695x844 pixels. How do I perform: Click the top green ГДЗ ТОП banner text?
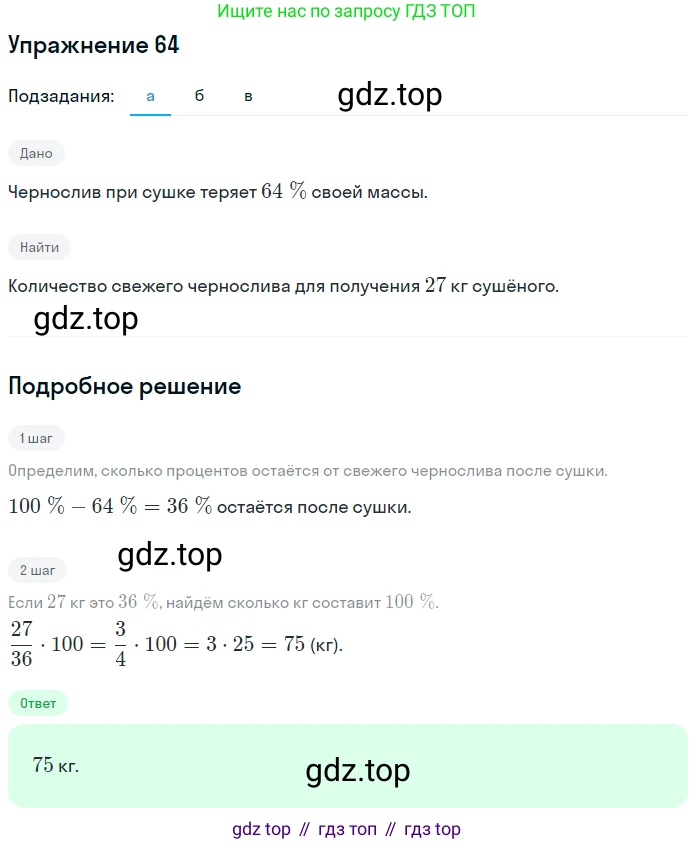(346, 11)
